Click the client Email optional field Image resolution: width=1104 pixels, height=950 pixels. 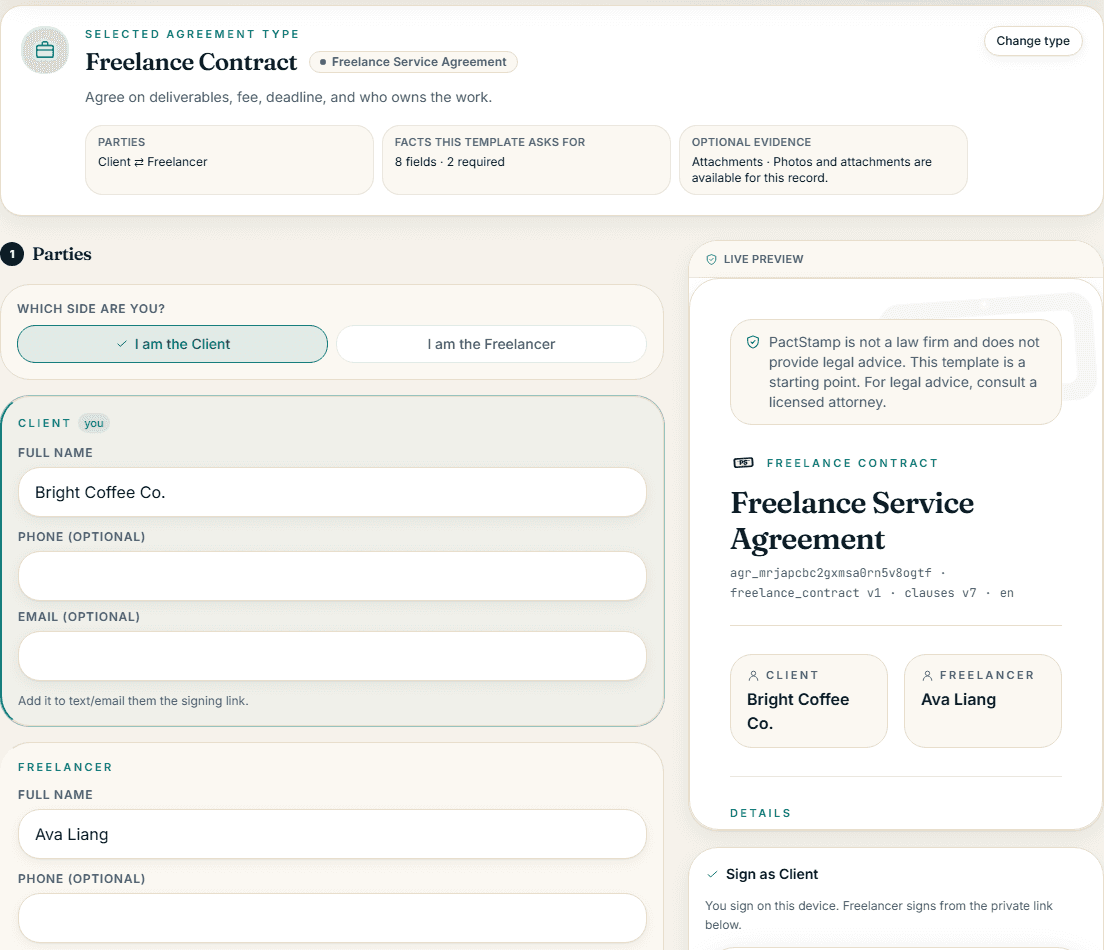coord(332,656)
